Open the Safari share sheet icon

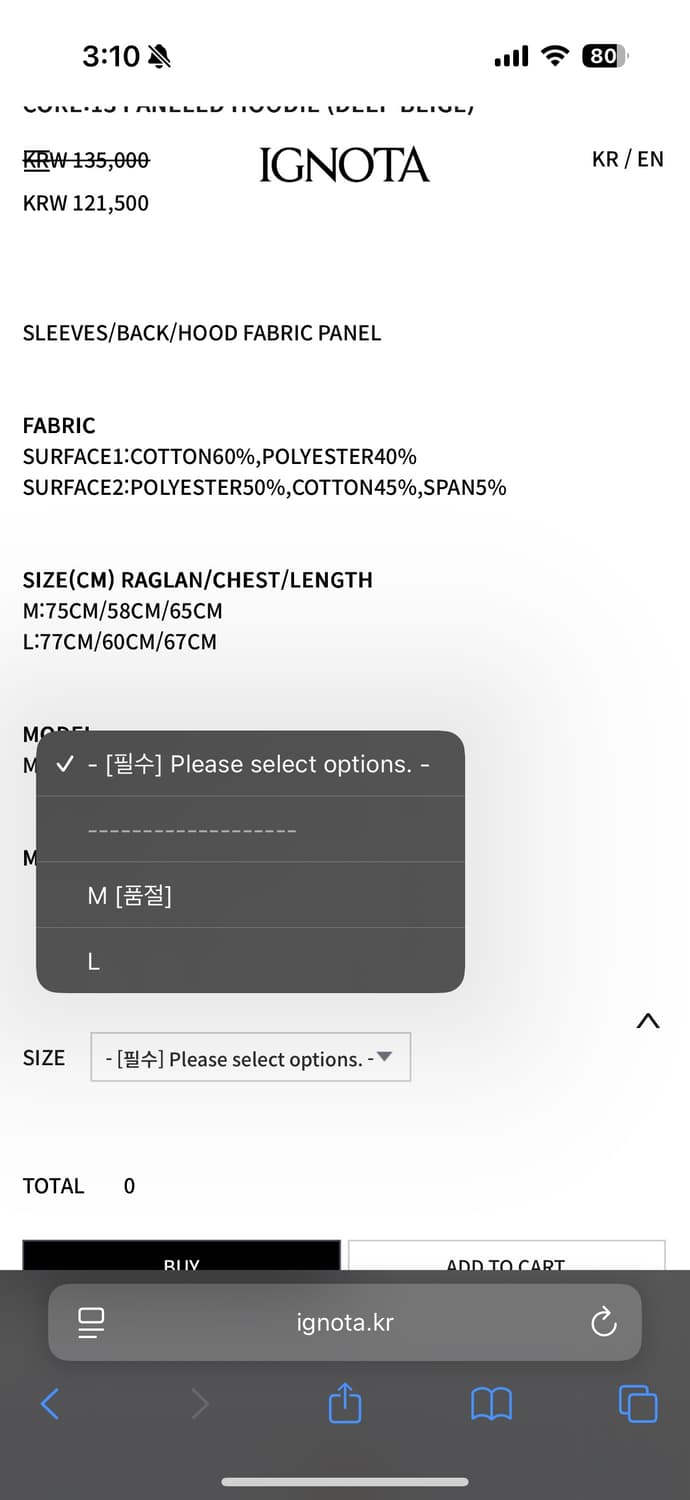[345, 1403]
